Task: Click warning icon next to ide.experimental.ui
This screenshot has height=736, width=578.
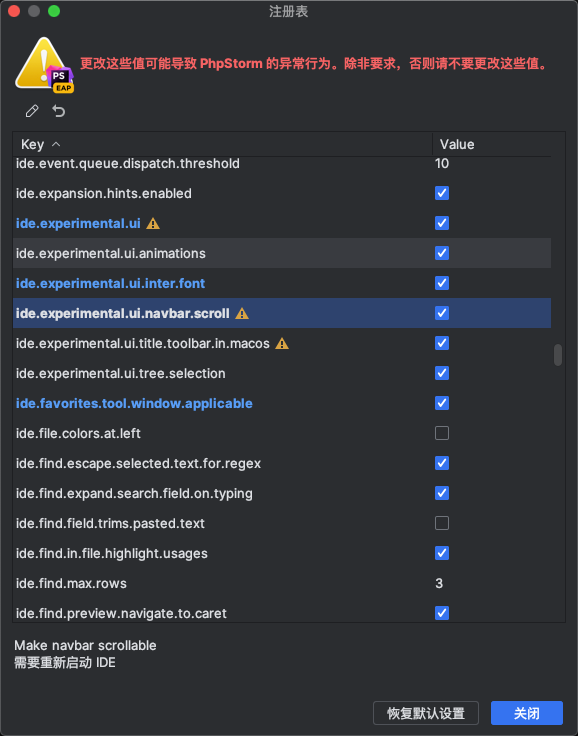Action: click(153, 223)
